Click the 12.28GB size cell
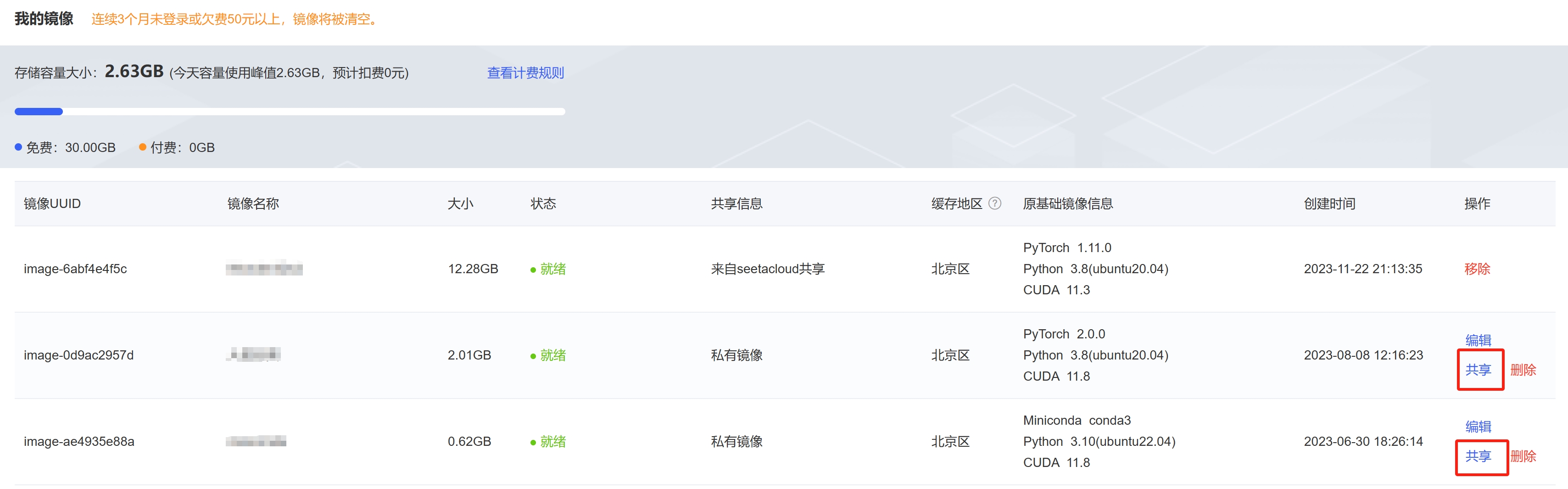Screen dimensions: 1568x489 point(473,269)
